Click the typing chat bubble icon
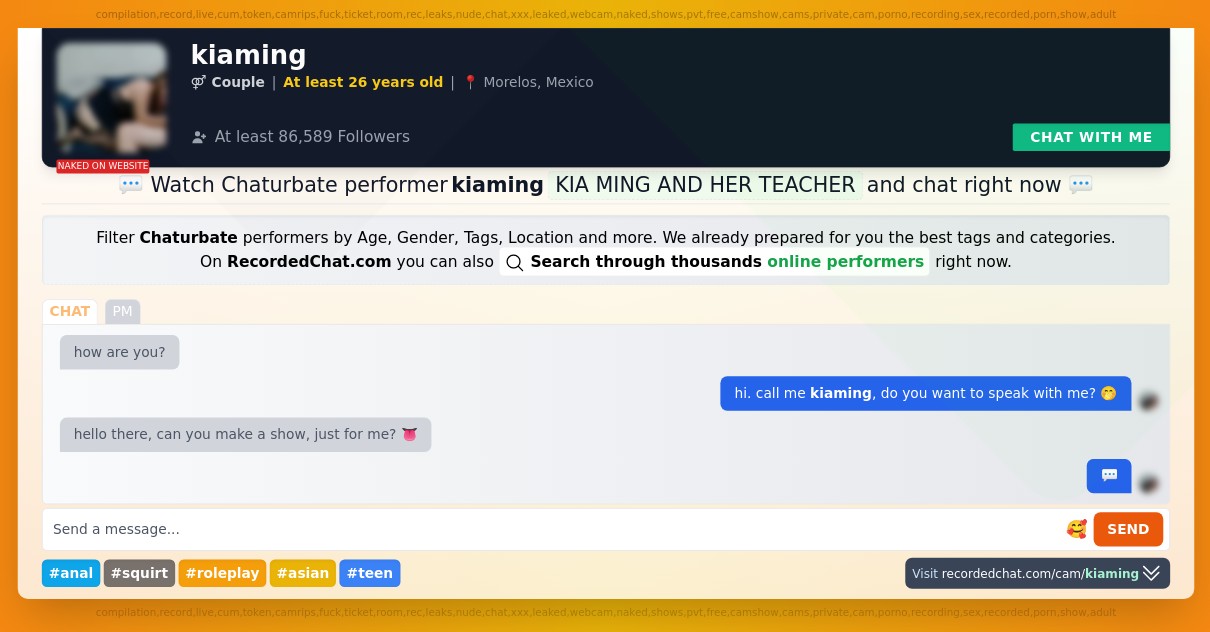The height and width of the screenshot is (632, 1210). (x=1109, y=476)
